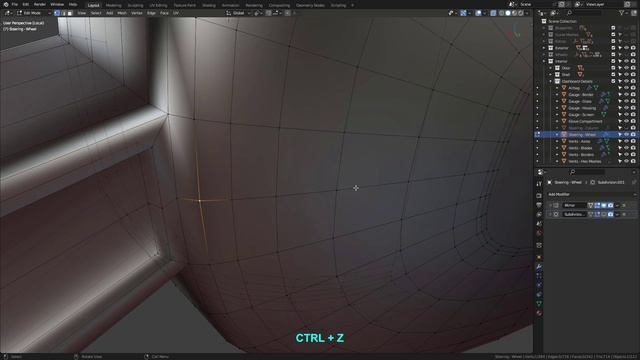Select face select mode icon

point(70,13)
